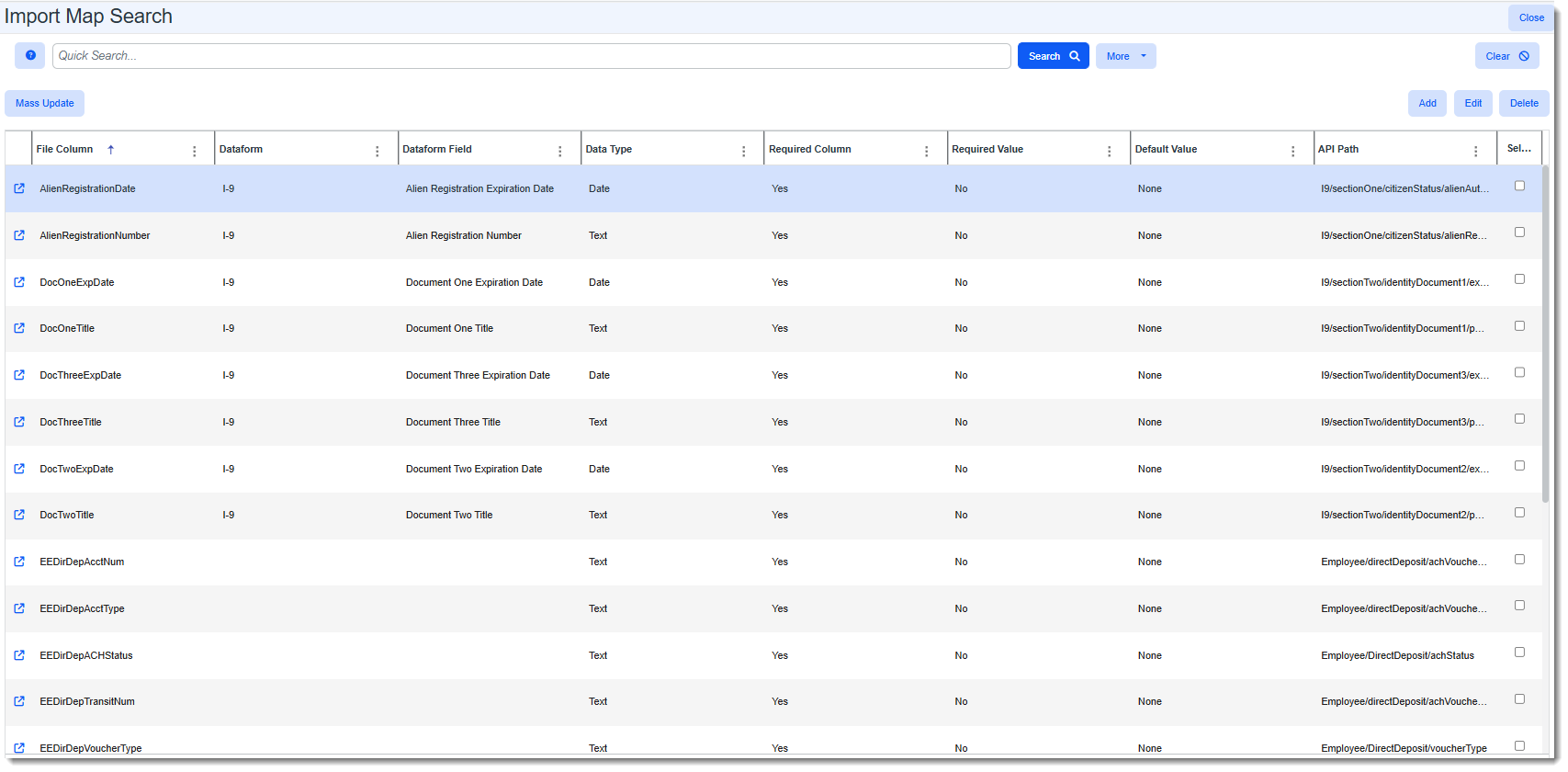Focus the Quick Search input field
The width and height of the screenshot is (1568, 772).
pos(531,56)
